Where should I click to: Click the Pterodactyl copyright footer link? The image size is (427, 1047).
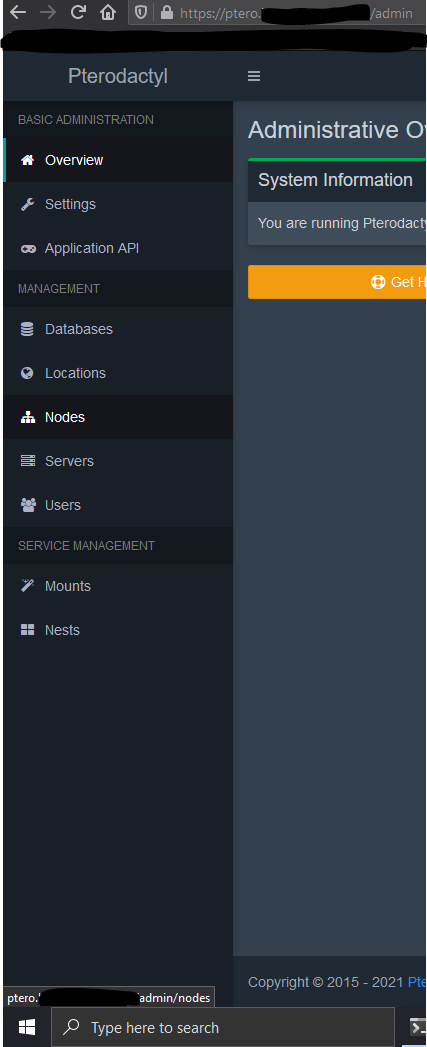(417, 982)
